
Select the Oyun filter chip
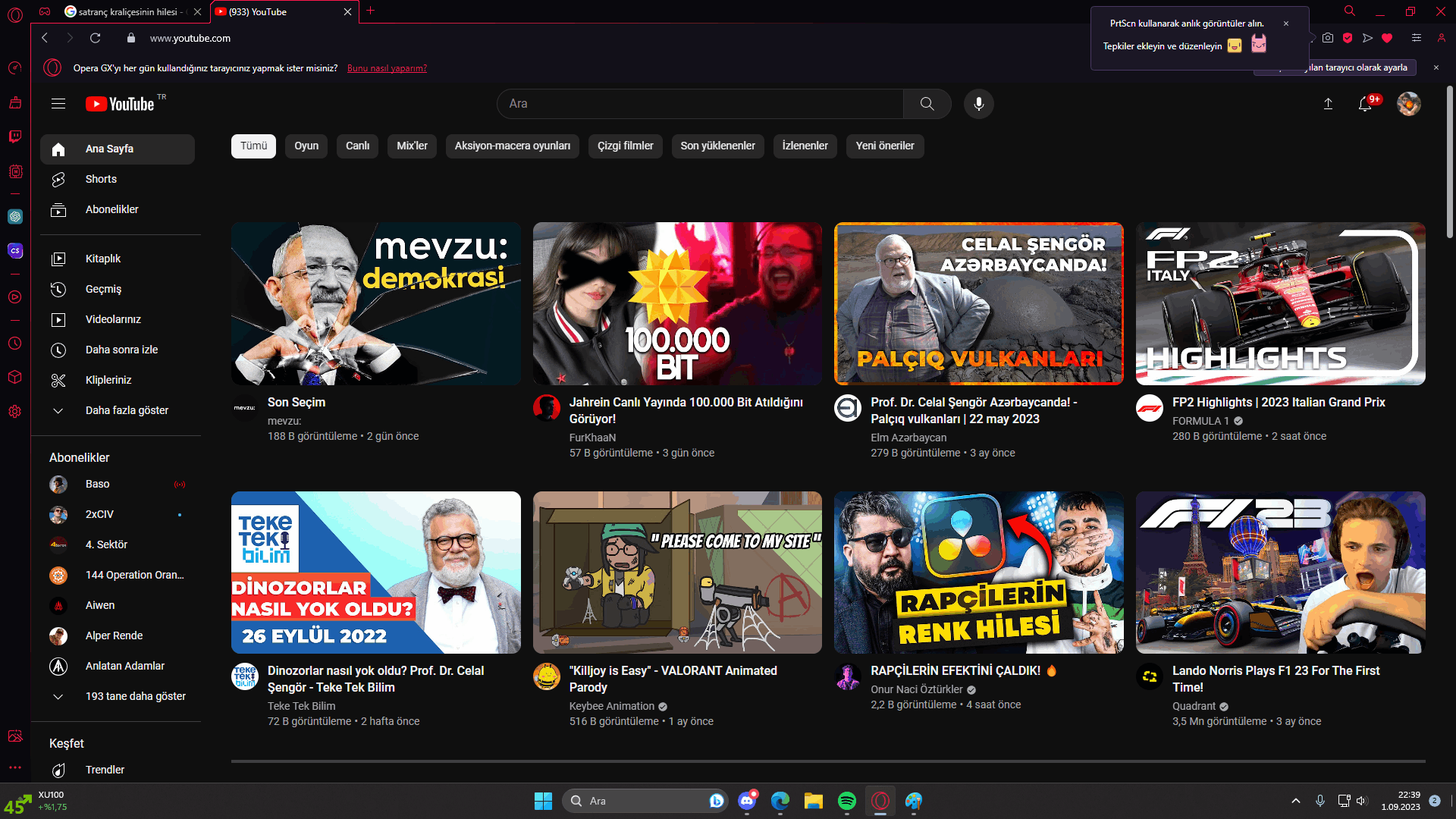(x=306, y=146)
